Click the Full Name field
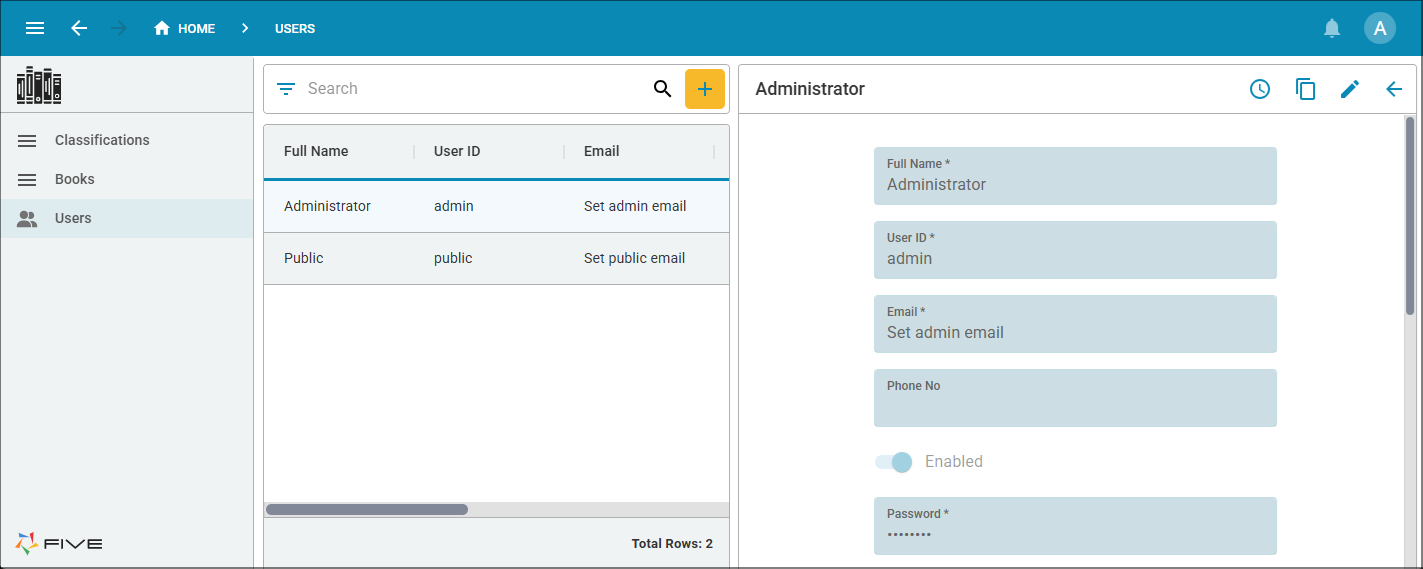The height and width of the screenshot is (569, 1423). [x=1075, y=176]
